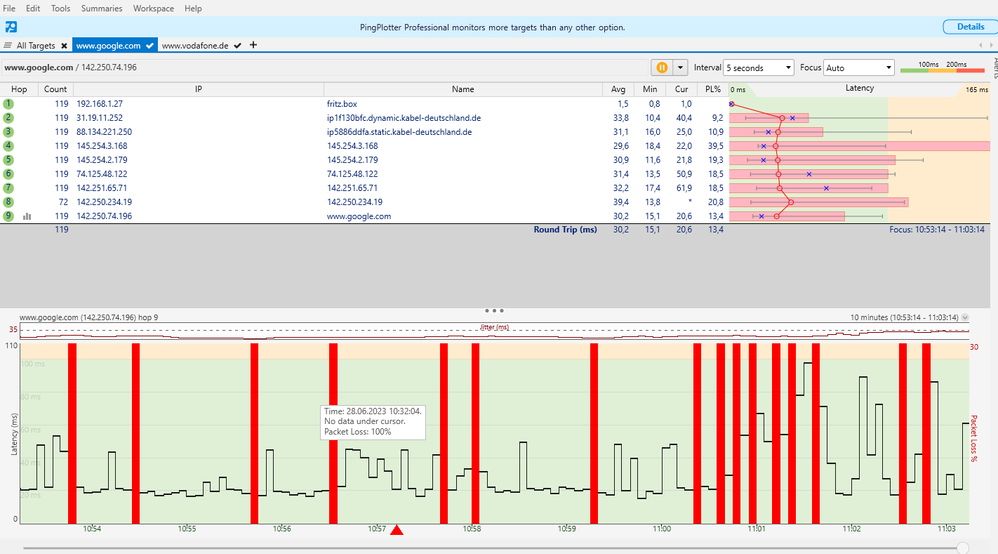Click hop 3 green circle icon
998x554 pixels.
pos(8,132)
